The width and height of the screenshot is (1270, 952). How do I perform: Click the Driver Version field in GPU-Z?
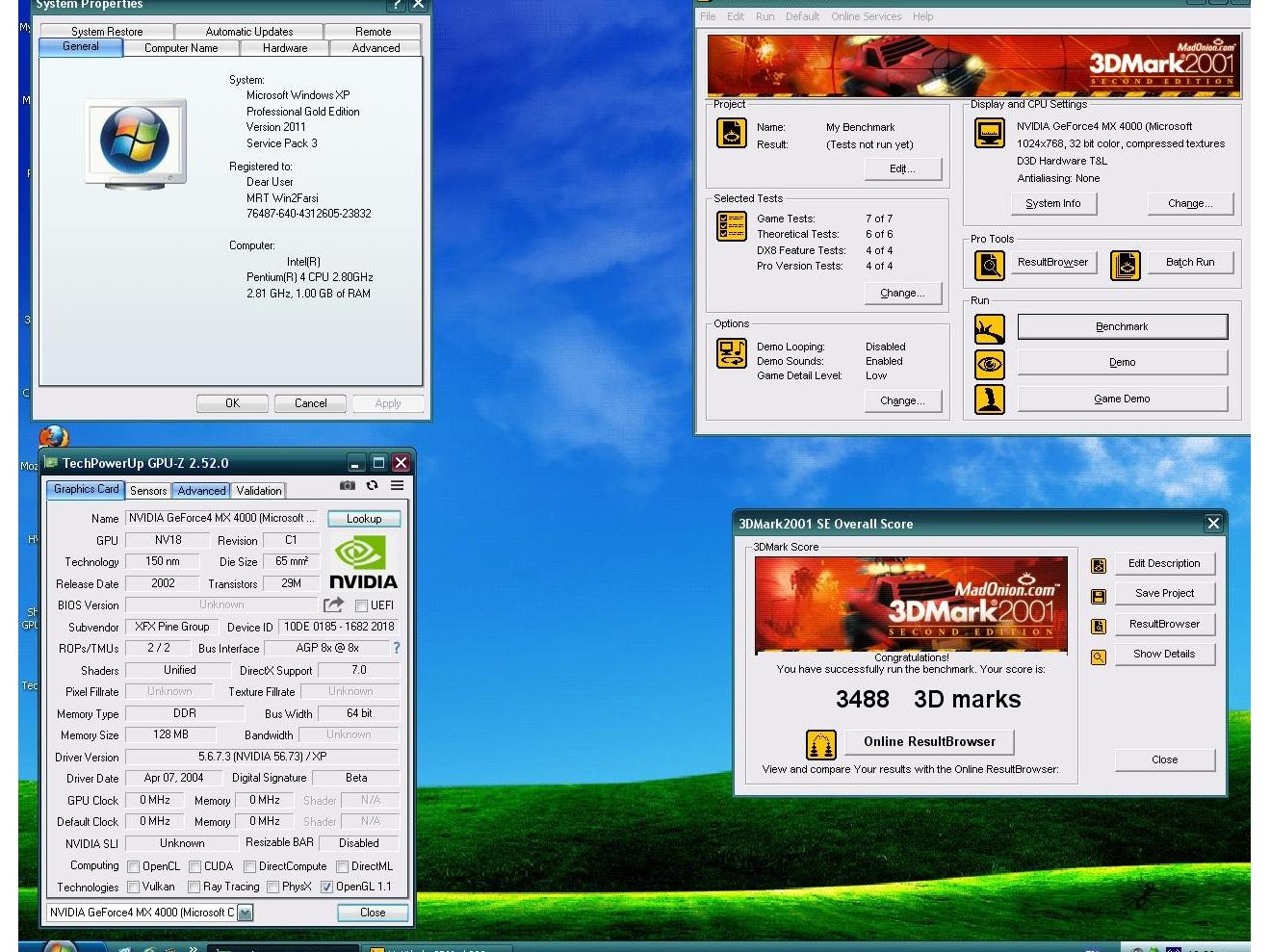point(262,757)
